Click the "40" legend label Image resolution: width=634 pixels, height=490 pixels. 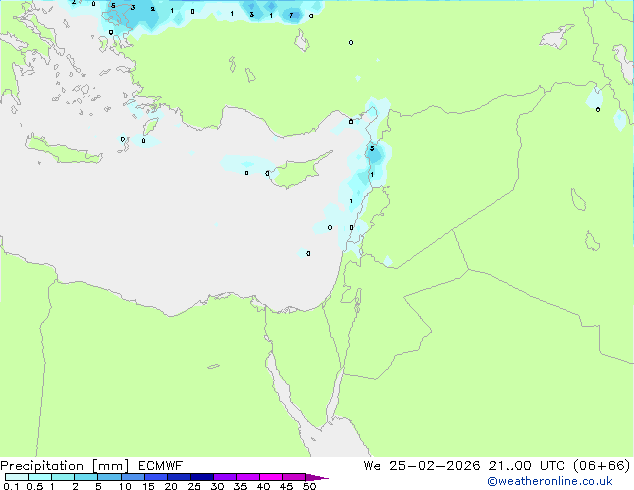pos(264,486)
